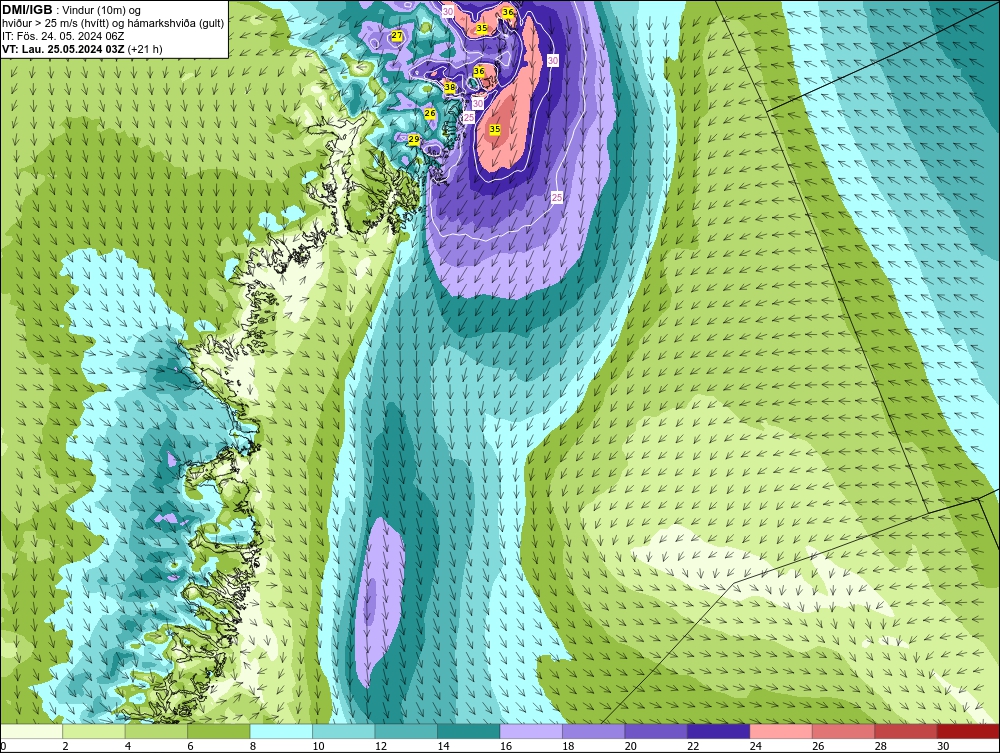Pick the 14–16 m/s dark teal legend swatch

469,731
